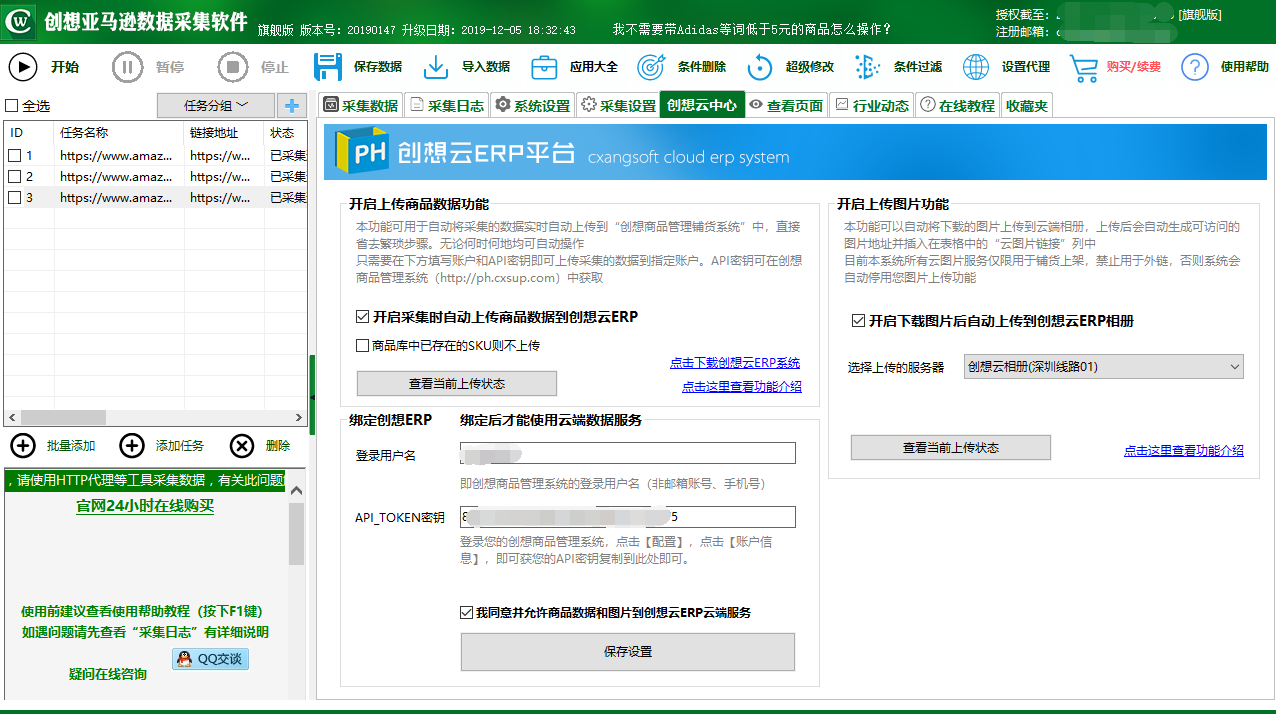Click the blue plus add-group icon
Screen dimensions: 1276x714
coord(292,105)
